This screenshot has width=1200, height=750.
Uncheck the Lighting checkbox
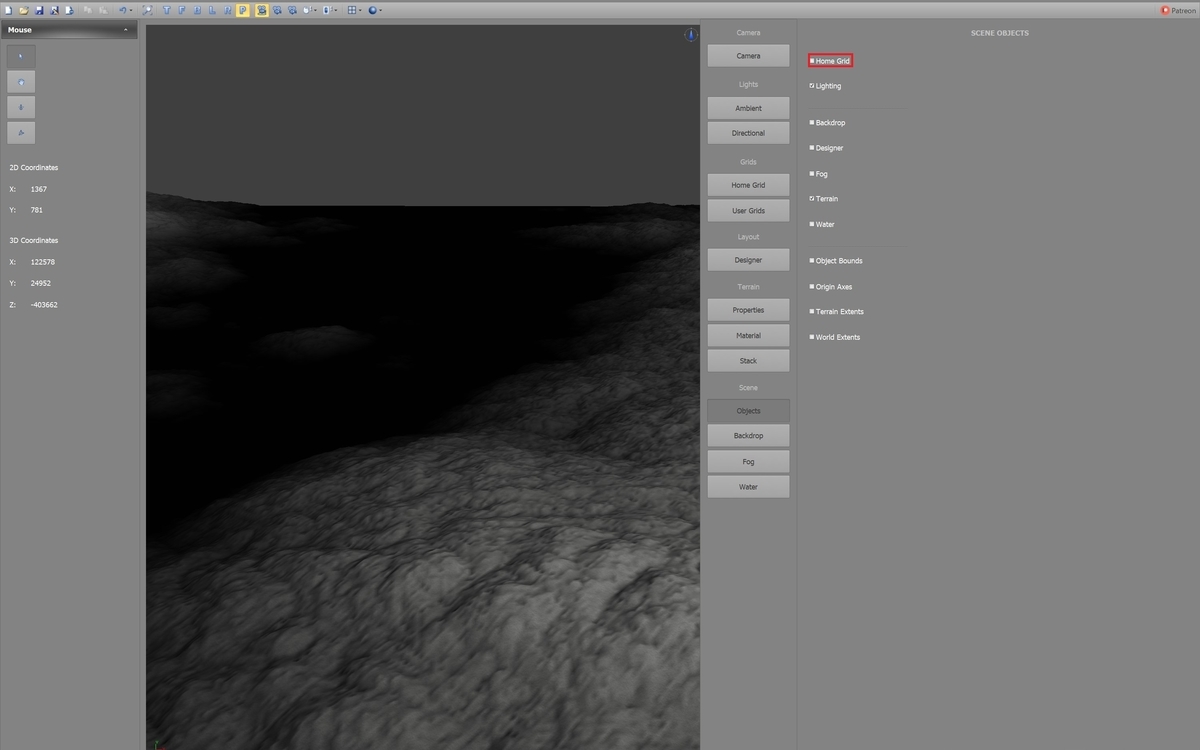click(x=812, y=86)
